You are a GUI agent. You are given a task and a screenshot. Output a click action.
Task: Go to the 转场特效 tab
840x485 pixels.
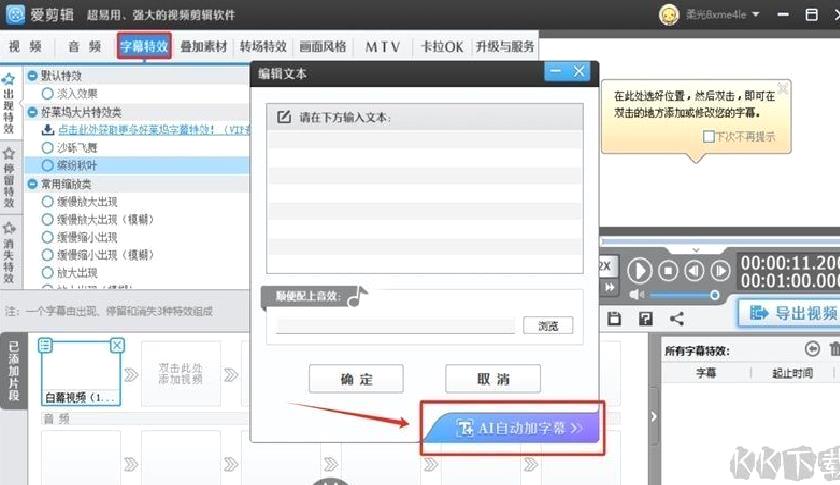coord(263,47)
